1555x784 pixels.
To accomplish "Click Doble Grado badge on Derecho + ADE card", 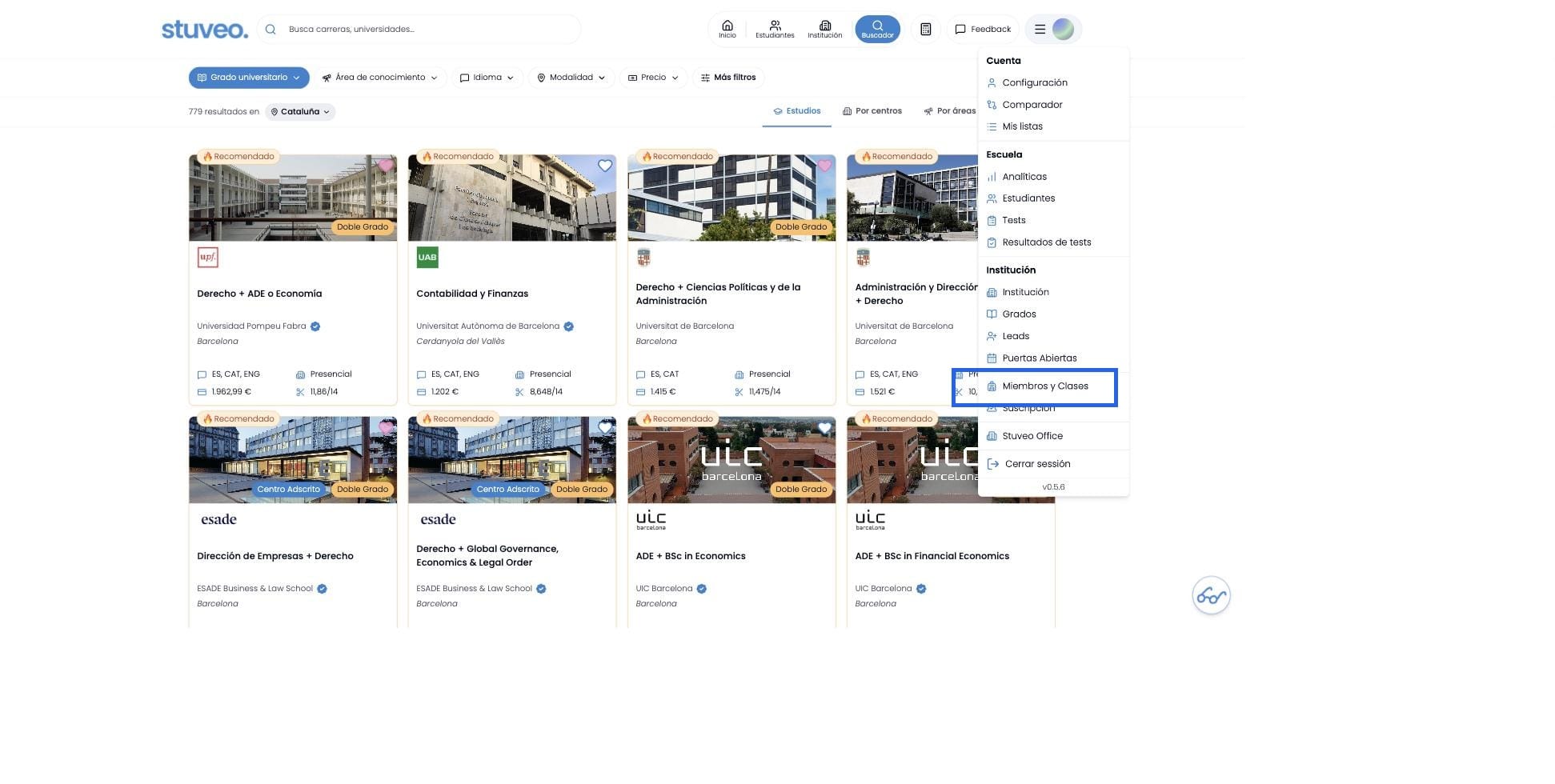I will [x=362, y=227].
